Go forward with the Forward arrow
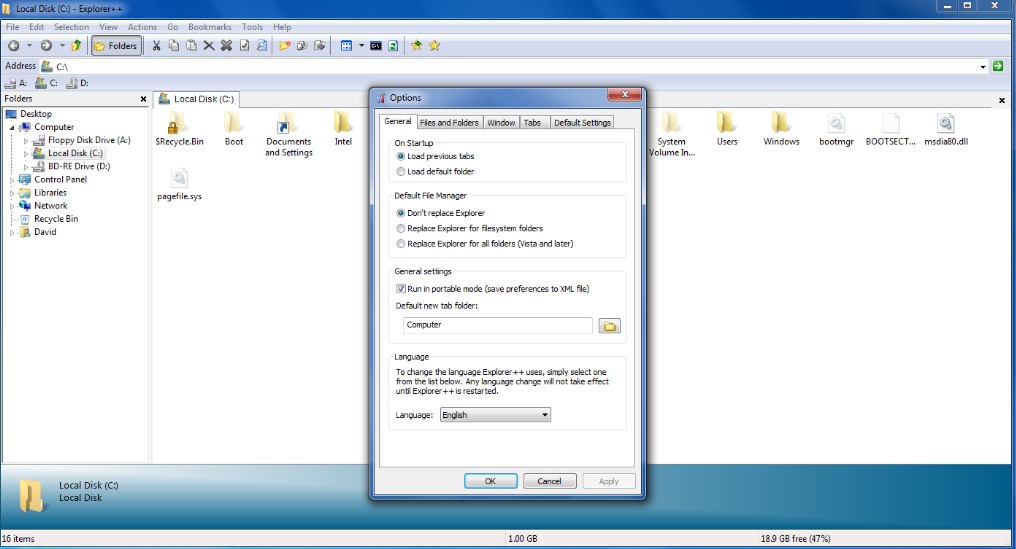 (46, 45)
